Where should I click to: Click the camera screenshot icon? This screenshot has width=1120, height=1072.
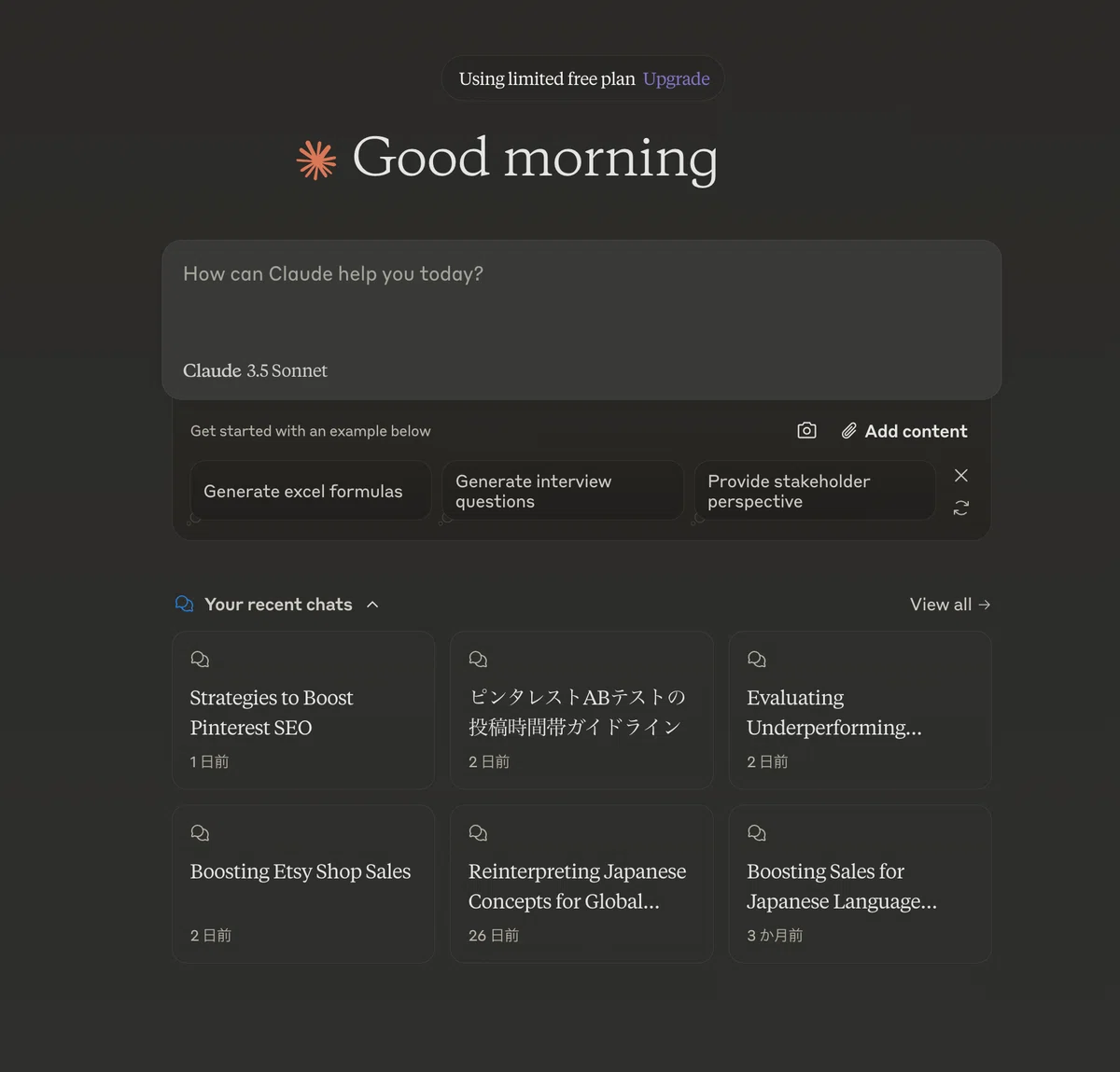(x=806, y=430)
